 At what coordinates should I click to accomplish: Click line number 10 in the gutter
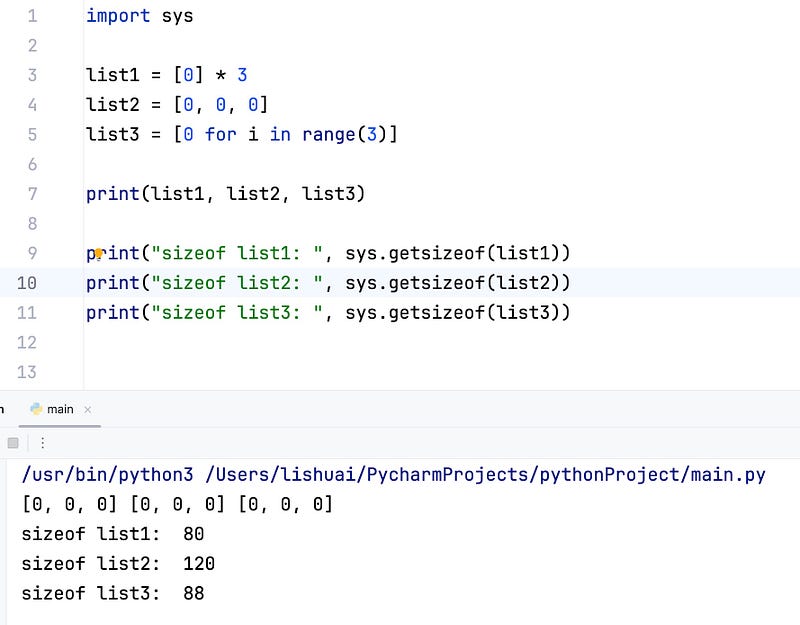(x=27, y=283)
